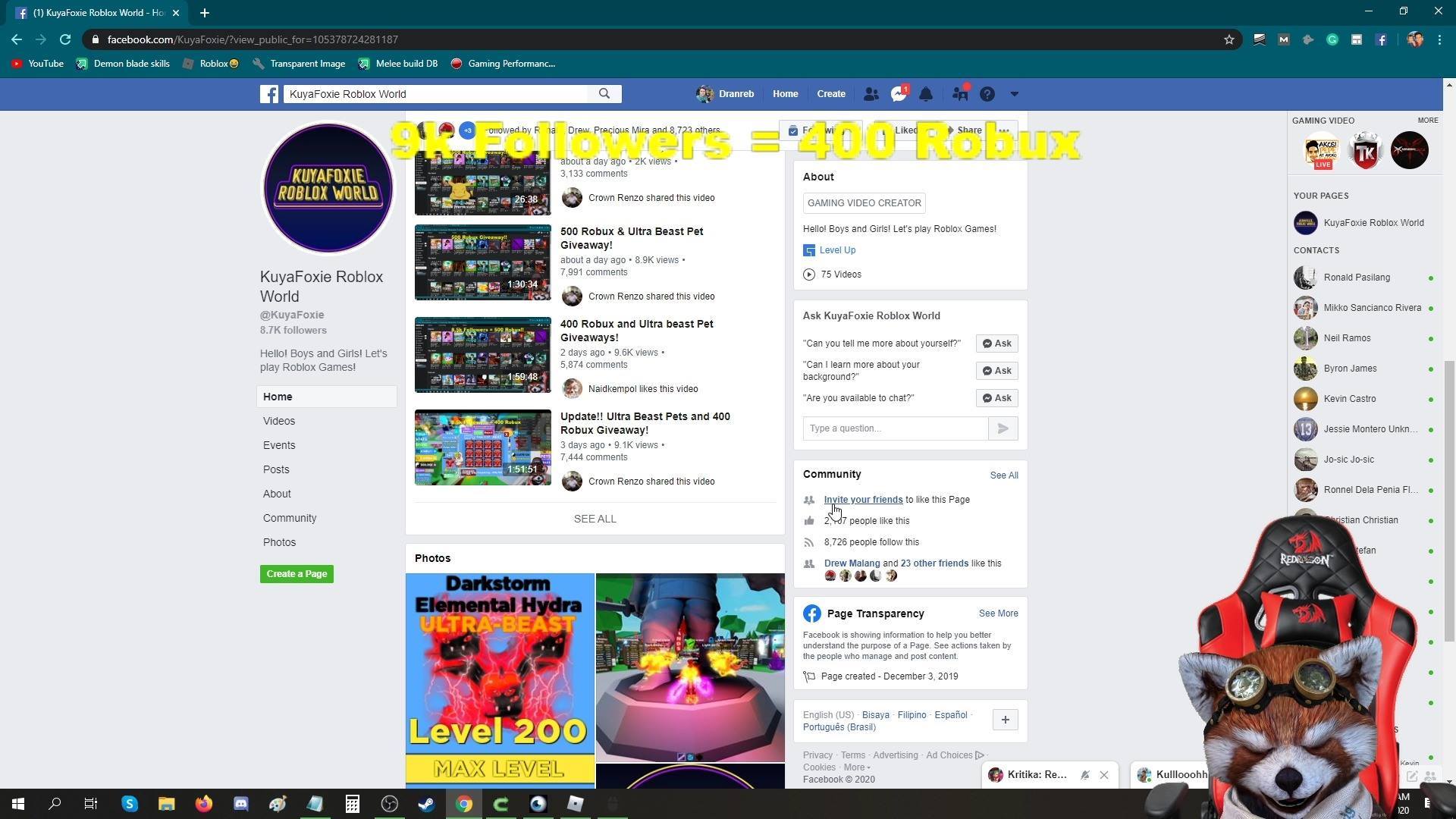Bookmark this page with the star icon

click(x=1229, y=39)
